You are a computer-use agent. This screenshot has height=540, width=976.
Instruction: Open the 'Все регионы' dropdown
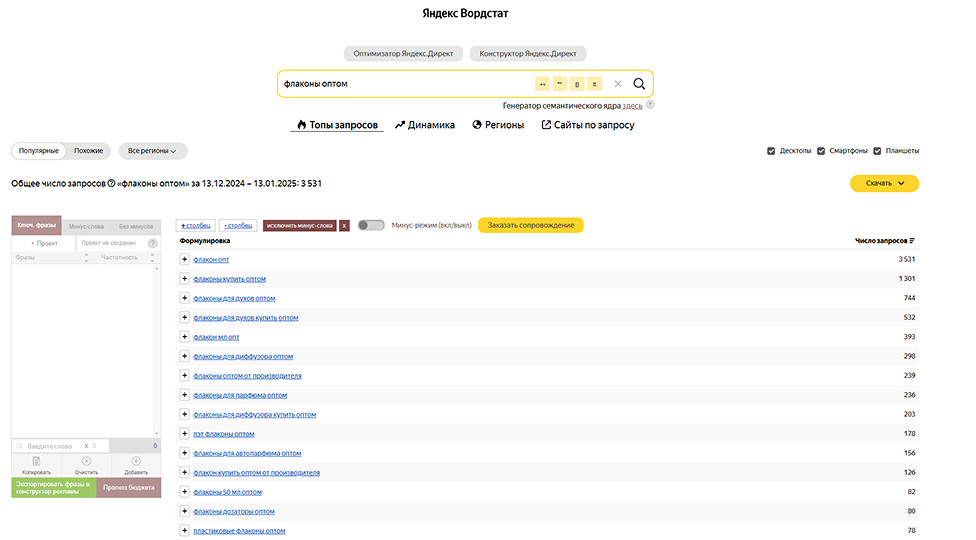tap(152, 151)
